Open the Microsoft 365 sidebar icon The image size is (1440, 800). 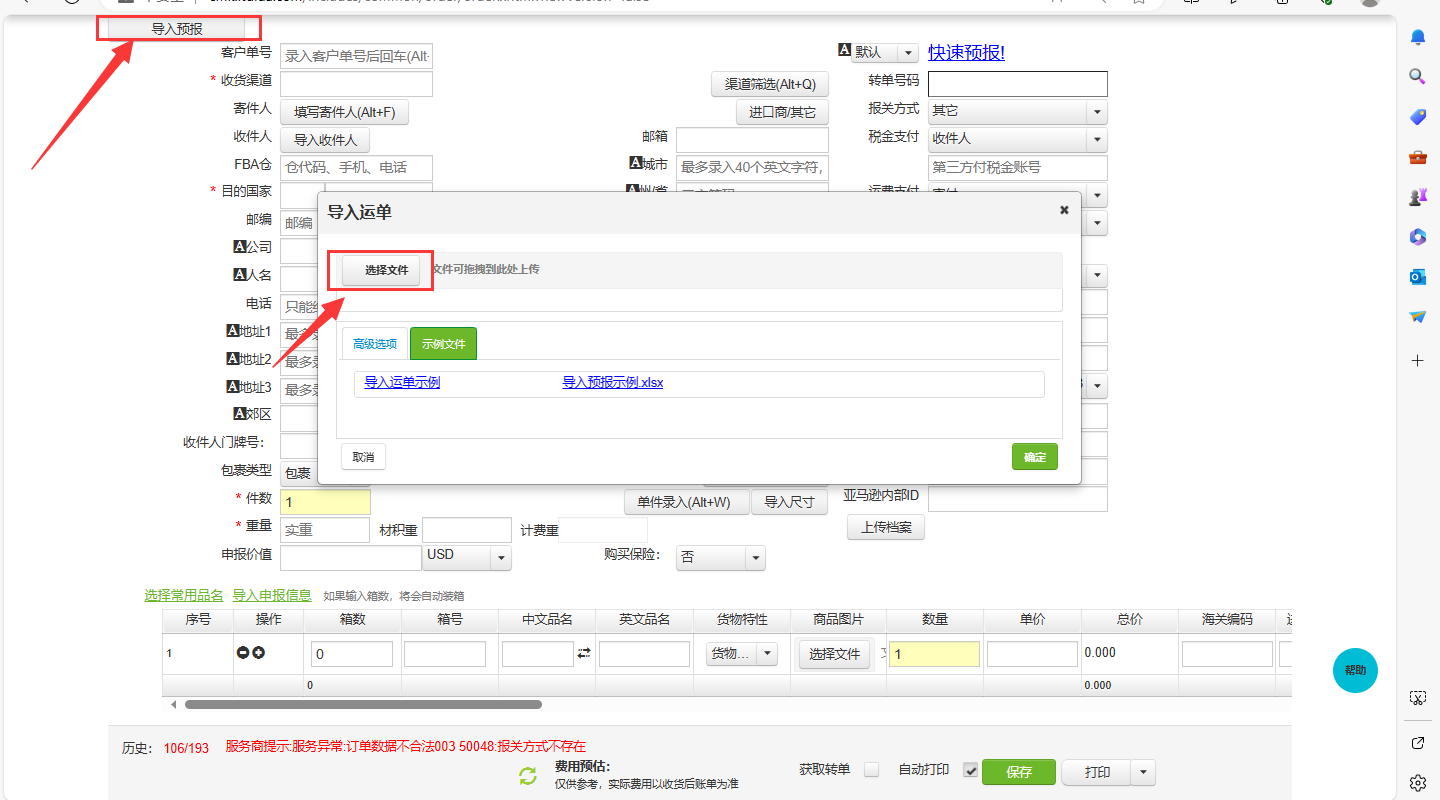1417,236
